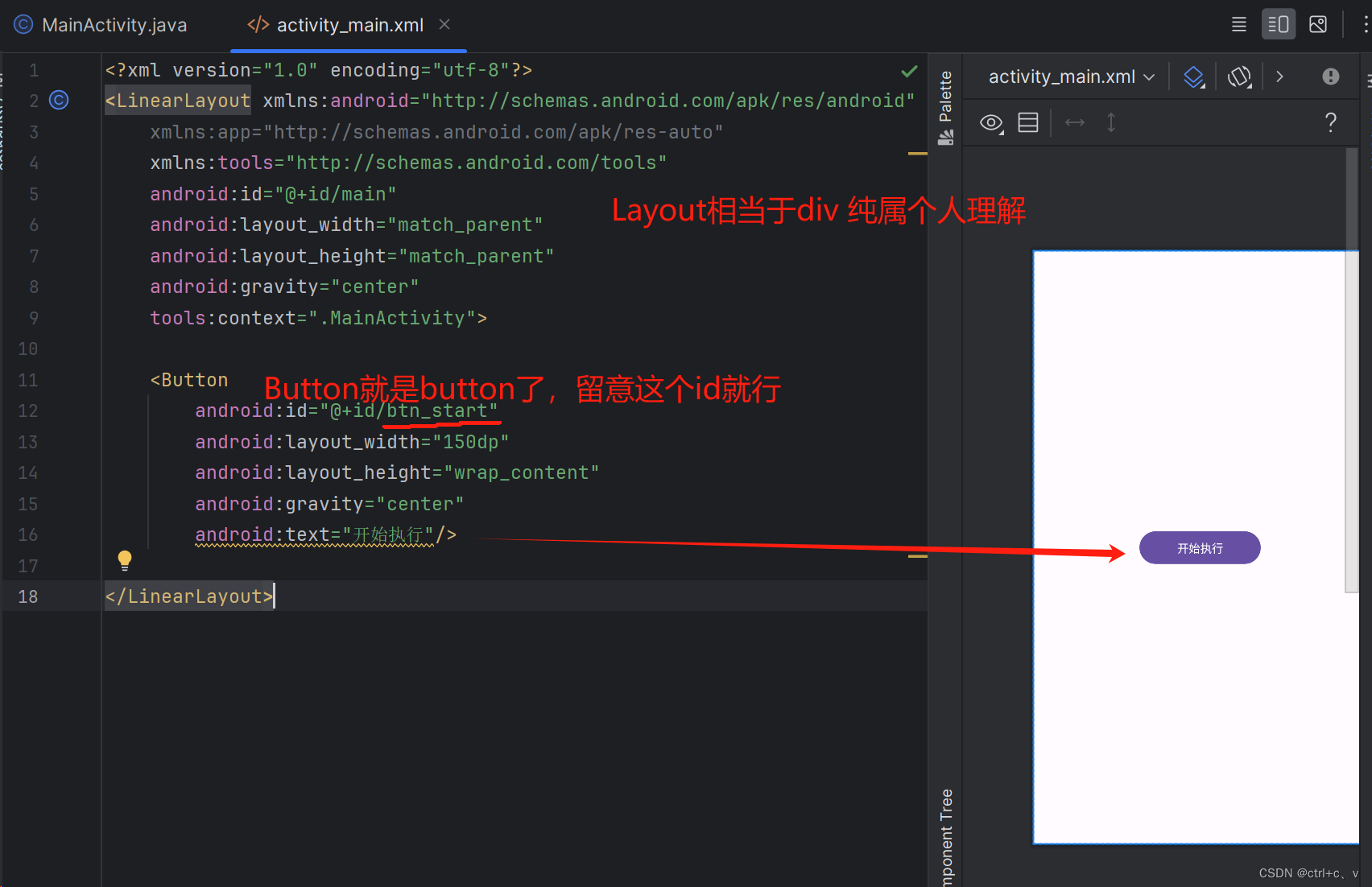Click the closing LinearLayout tag
The height and width of the screenshot is (887, 1372).
(189, 596)
